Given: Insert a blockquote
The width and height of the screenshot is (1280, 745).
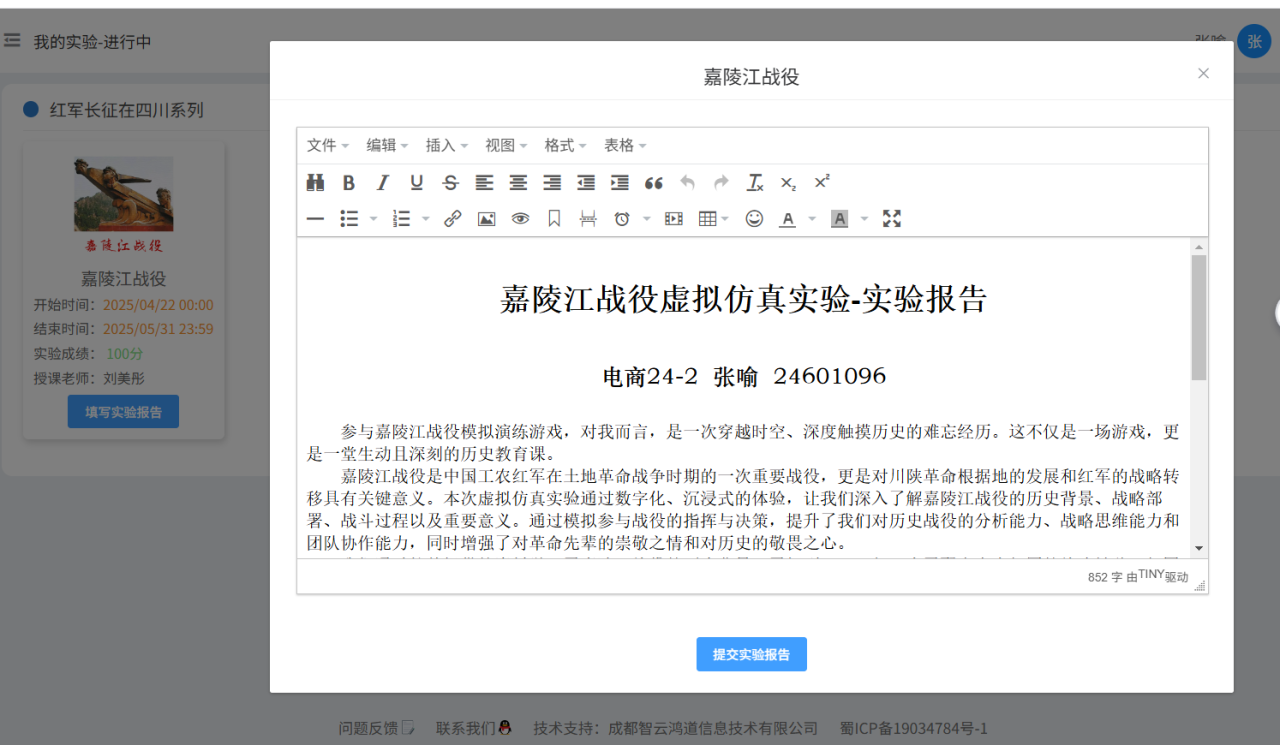Looking at the screenshot, I should coord(654,183).
